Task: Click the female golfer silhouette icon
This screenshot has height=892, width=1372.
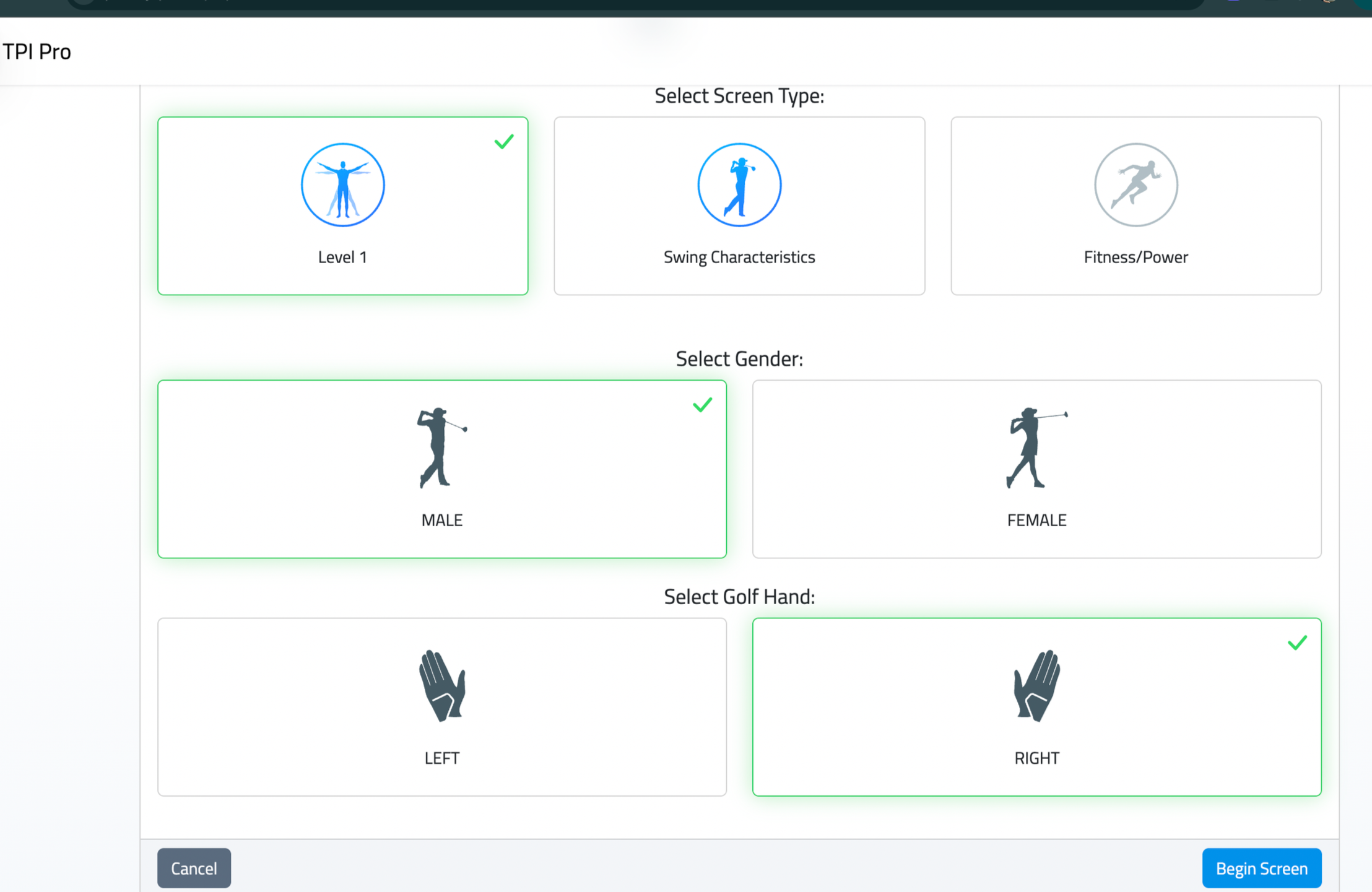Action: click(x=1035, y=448)
